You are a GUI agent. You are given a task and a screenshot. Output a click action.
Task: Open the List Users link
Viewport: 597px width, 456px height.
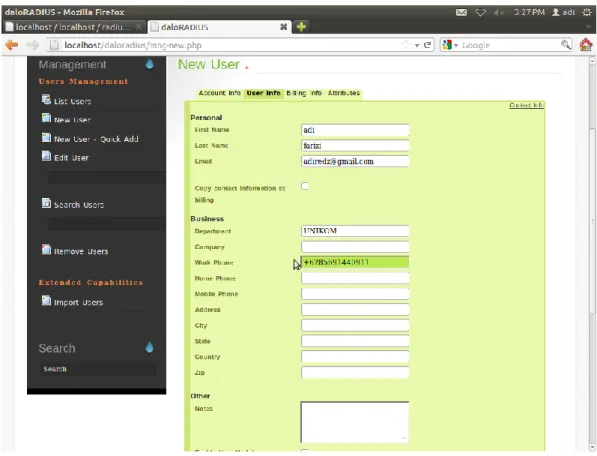(x=72, y=101)
